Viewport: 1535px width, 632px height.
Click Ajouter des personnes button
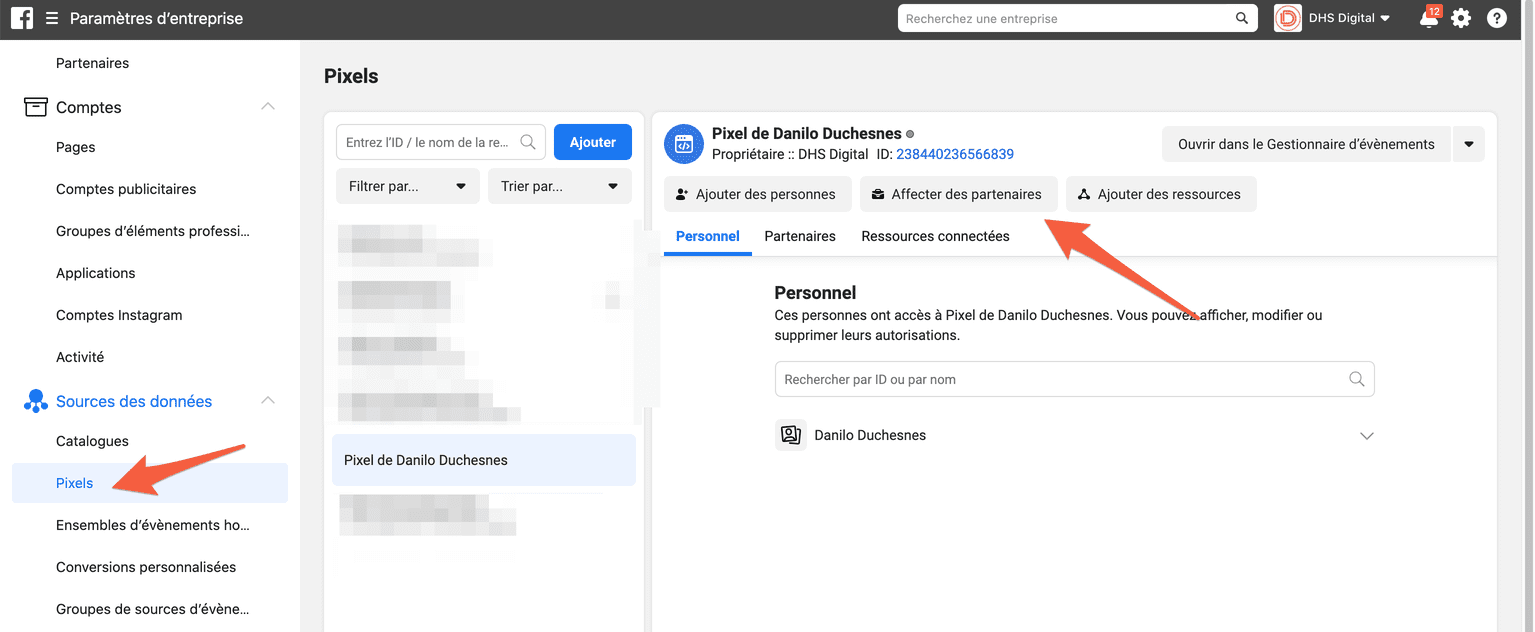pyautogui.click(x=757, y=194)
